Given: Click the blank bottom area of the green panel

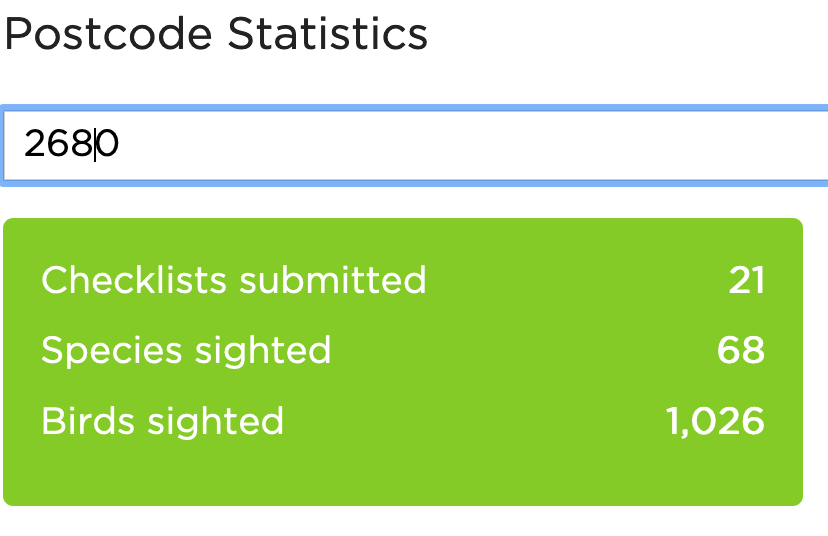Looking at the screenshot, I should [400, 475].
